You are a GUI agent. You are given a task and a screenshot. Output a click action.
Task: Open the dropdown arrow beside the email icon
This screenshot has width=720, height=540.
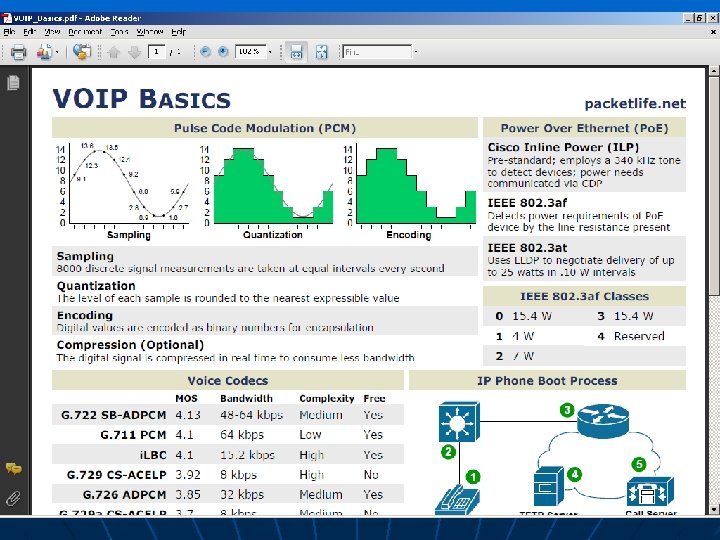point(57,52)
